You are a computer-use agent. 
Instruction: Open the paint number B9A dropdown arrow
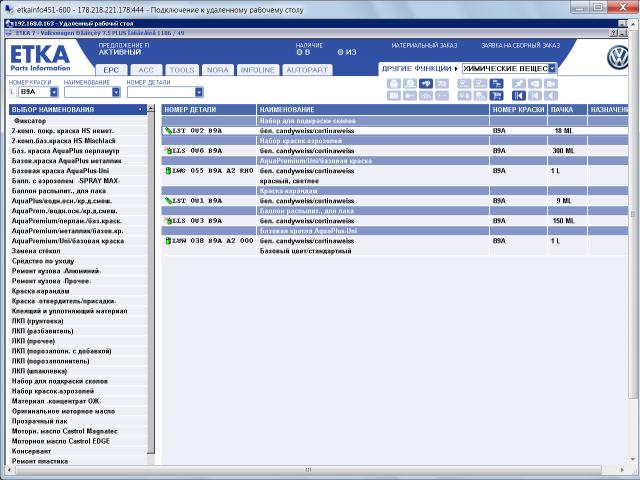(54, 92)
